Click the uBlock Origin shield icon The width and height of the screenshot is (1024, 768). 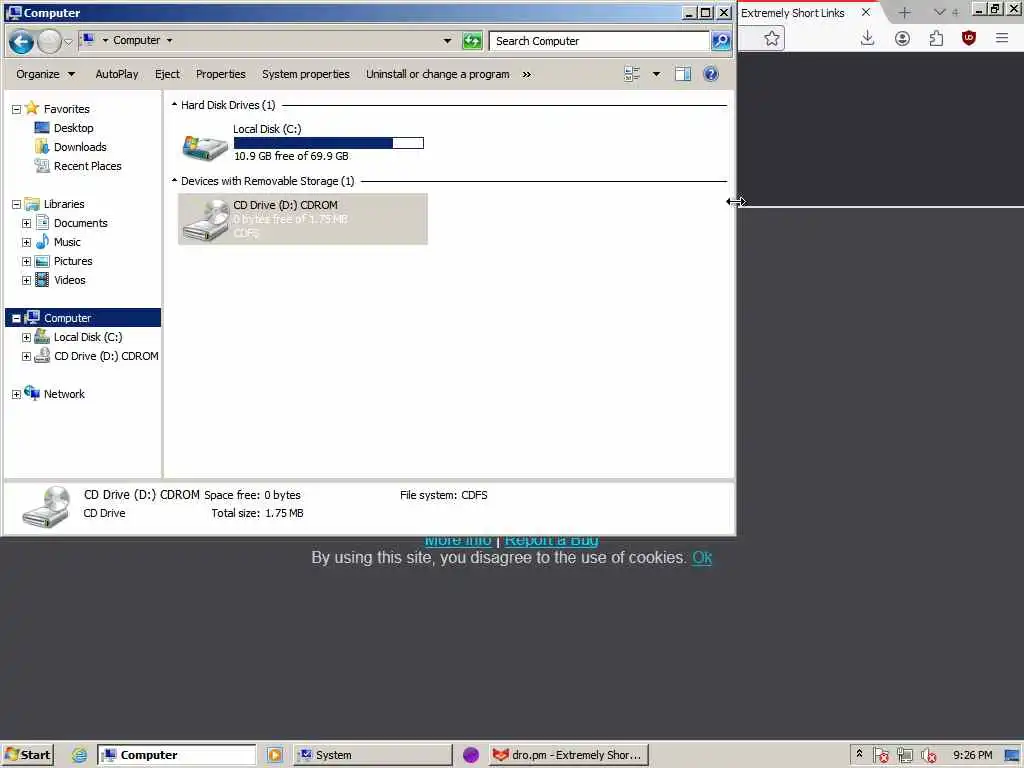968,39
